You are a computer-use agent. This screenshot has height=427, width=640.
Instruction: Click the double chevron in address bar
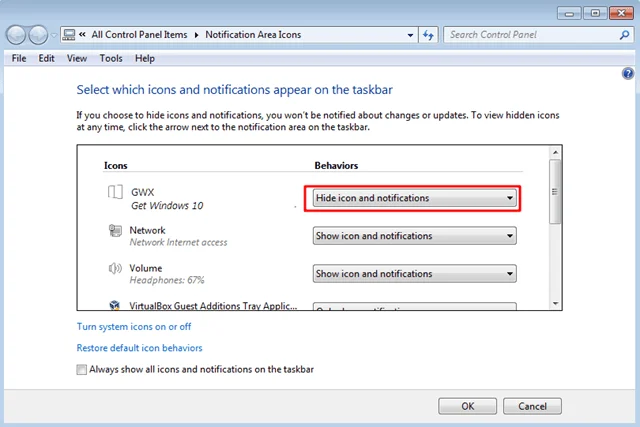[82, 35]
